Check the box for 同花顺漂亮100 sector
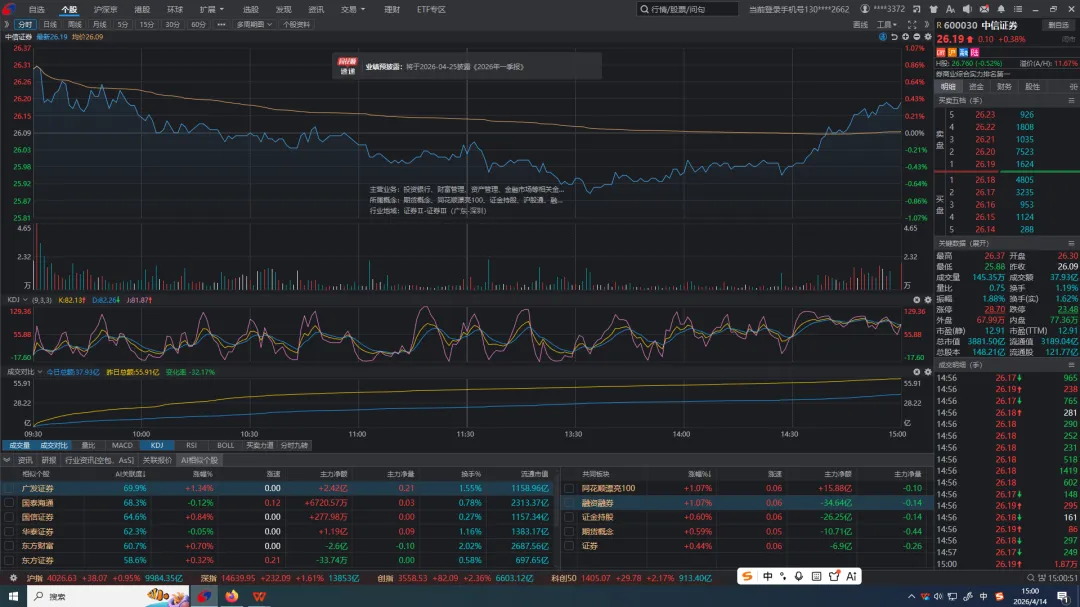The height and width of the screenshot is (607, 1080). tap(569, 488)
